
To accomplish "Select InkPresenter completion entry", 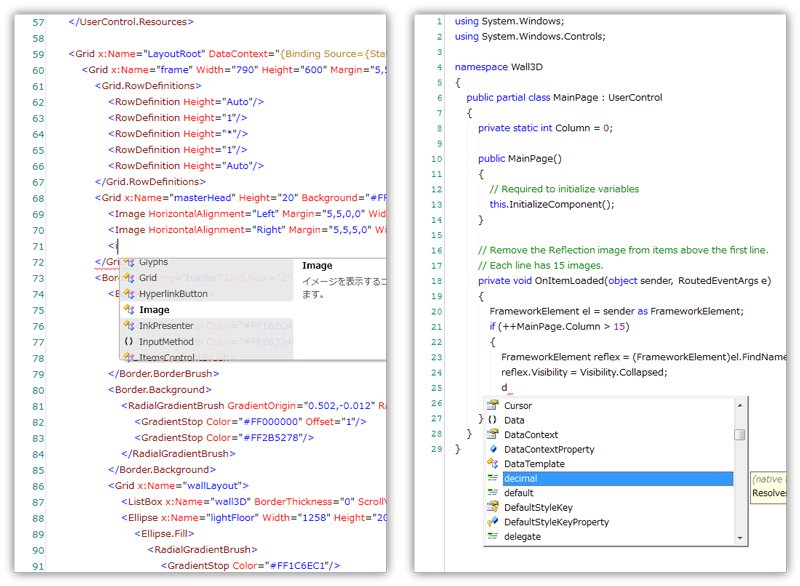I will pyautogui.click(x=166, y=326).
